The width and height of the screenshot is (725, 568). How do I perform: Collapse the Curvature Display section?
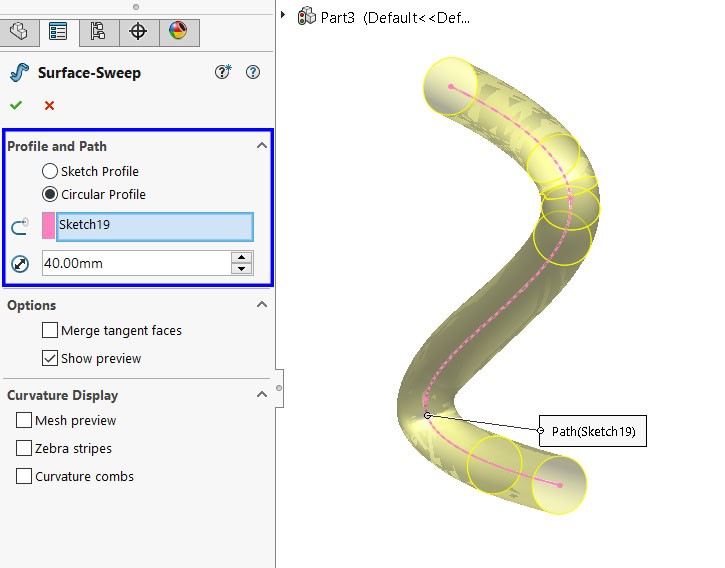tap(262, 395)
